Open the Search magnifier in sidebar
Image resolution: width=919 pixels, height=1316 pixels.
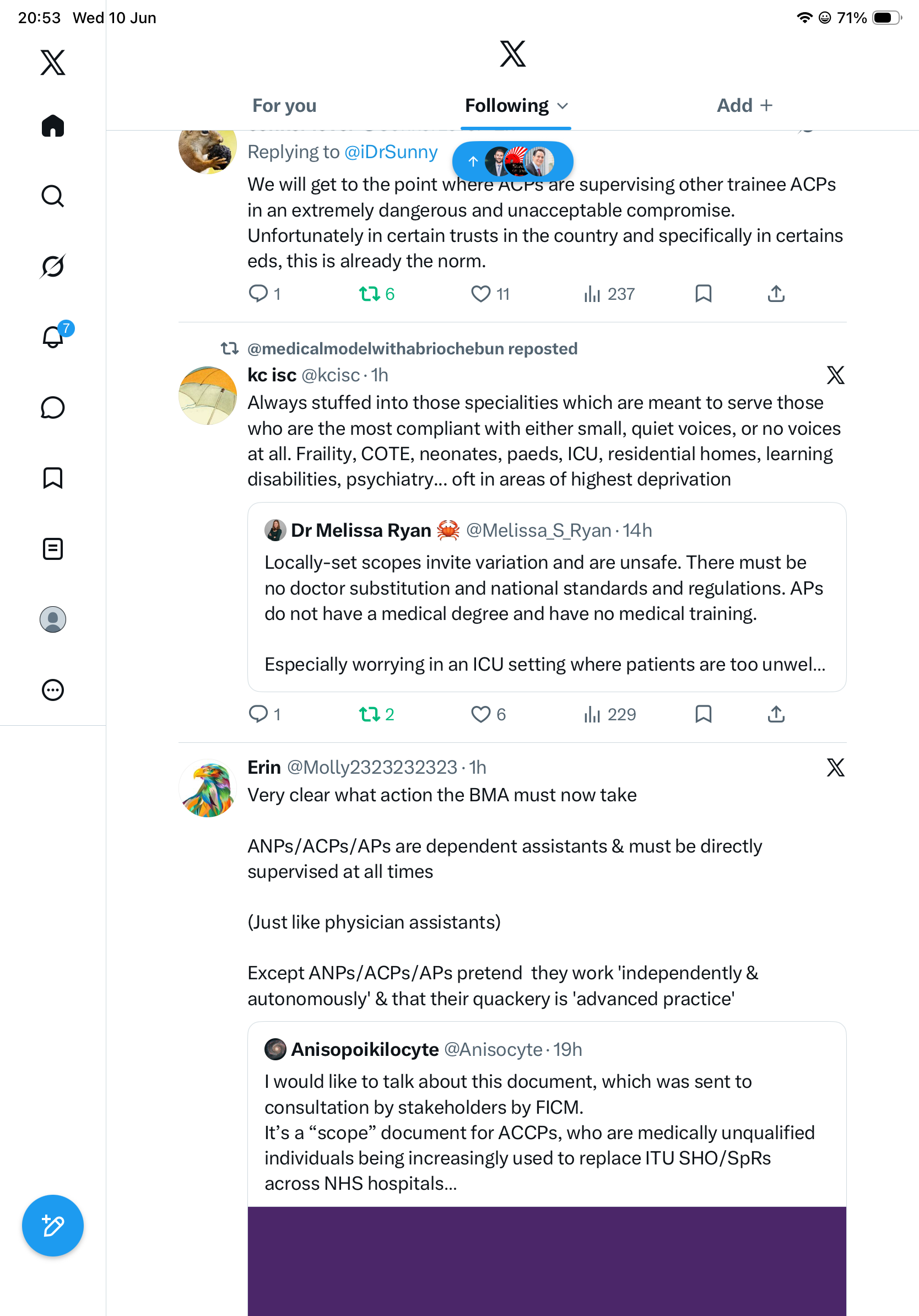point(53,196)
